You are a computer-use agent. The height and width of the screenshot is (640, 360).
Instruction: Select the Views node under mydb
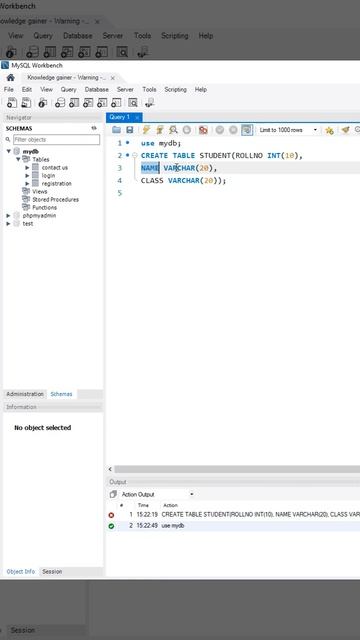[40, 191]
